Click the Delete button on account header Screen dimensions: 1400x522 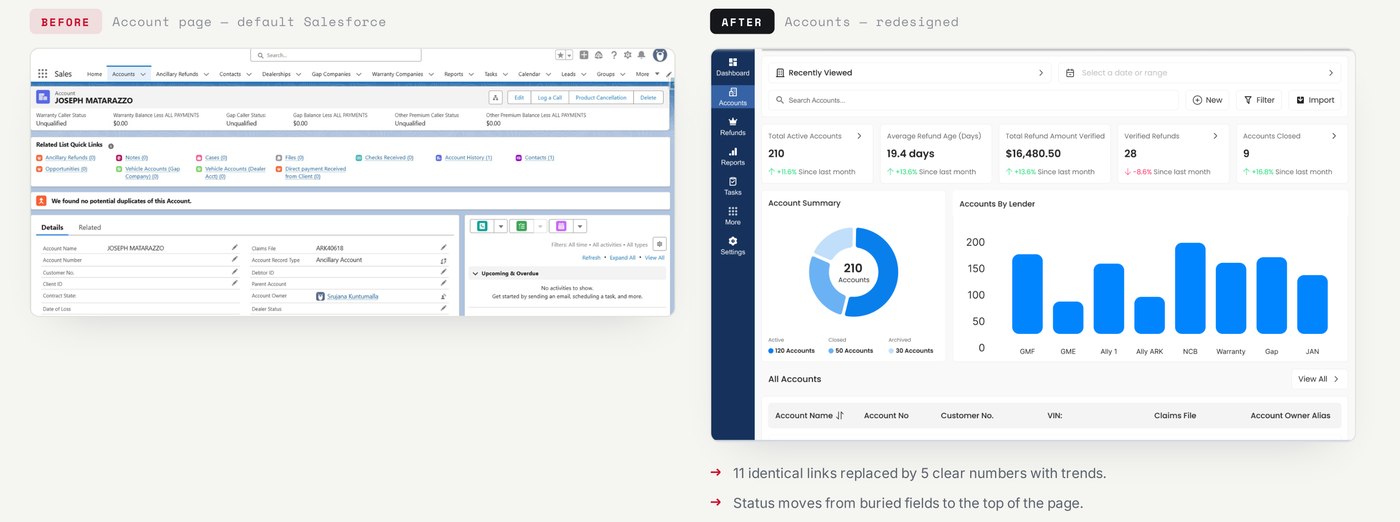point(648,97)
